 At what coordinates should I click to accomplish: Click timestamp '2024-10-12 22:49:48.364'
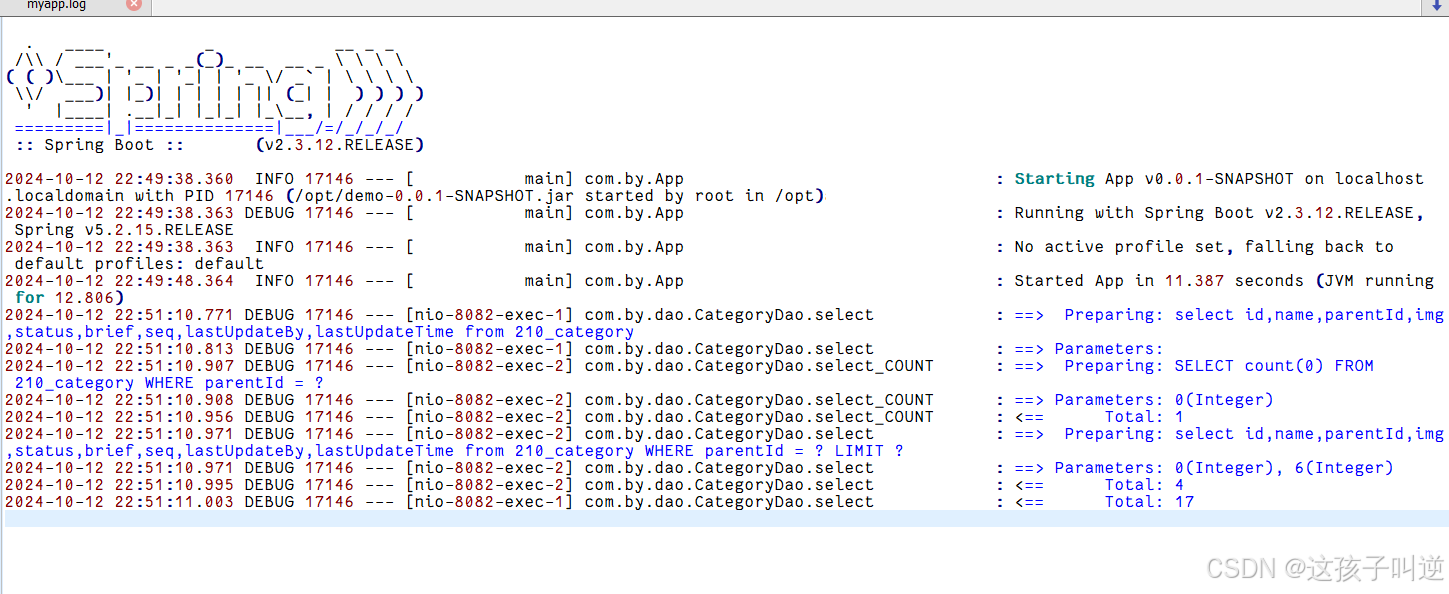120,281
